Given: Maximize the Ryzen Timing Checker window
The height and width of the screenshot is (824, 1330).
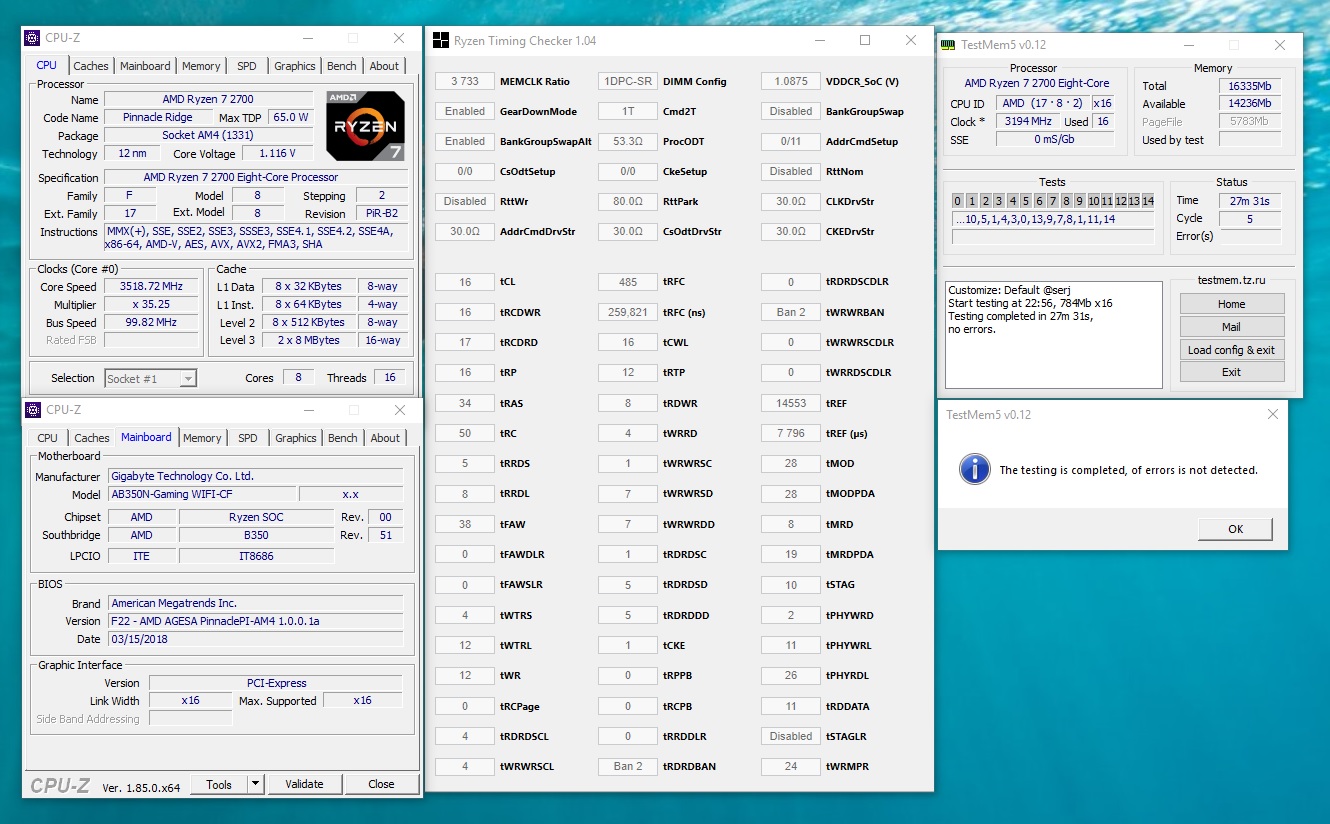Looking at the screenshot, I should click(865, 40).
